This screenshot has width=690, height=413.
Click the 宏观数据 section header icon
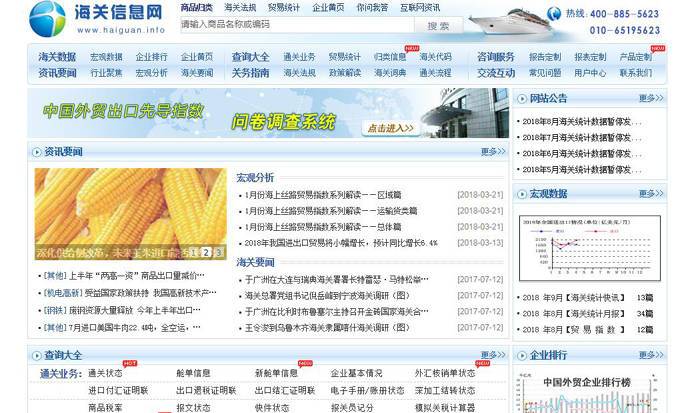click(x=521, y=194)
